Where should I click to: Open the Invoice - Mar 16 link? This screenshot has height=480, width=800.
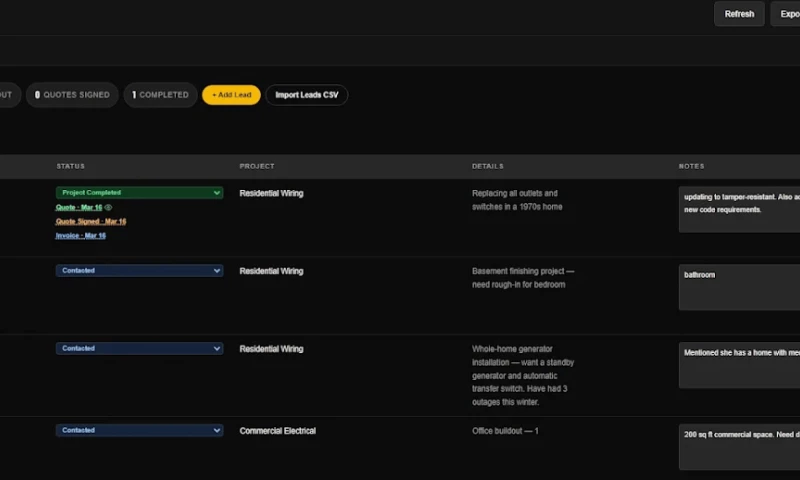tap(81, 236)
